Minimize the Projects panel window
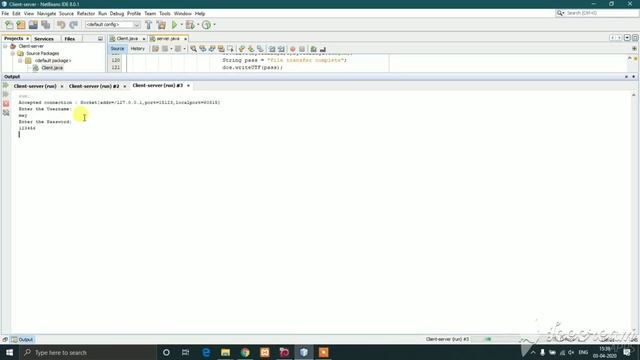 pyautogui.click(x=100, y=39)
